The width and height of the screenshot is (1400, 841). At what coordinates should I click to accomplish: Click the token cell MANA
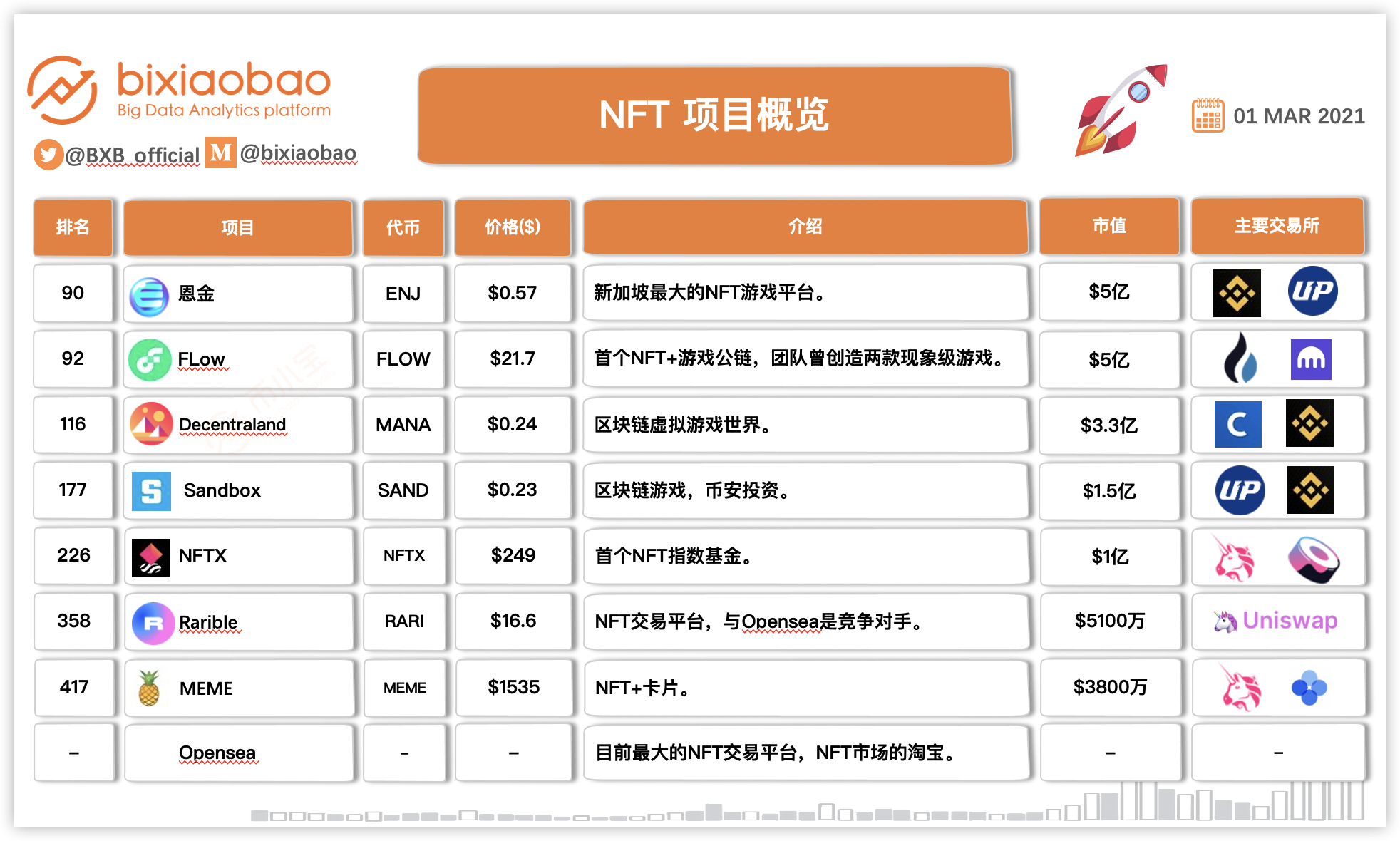(x=403, y=425)
